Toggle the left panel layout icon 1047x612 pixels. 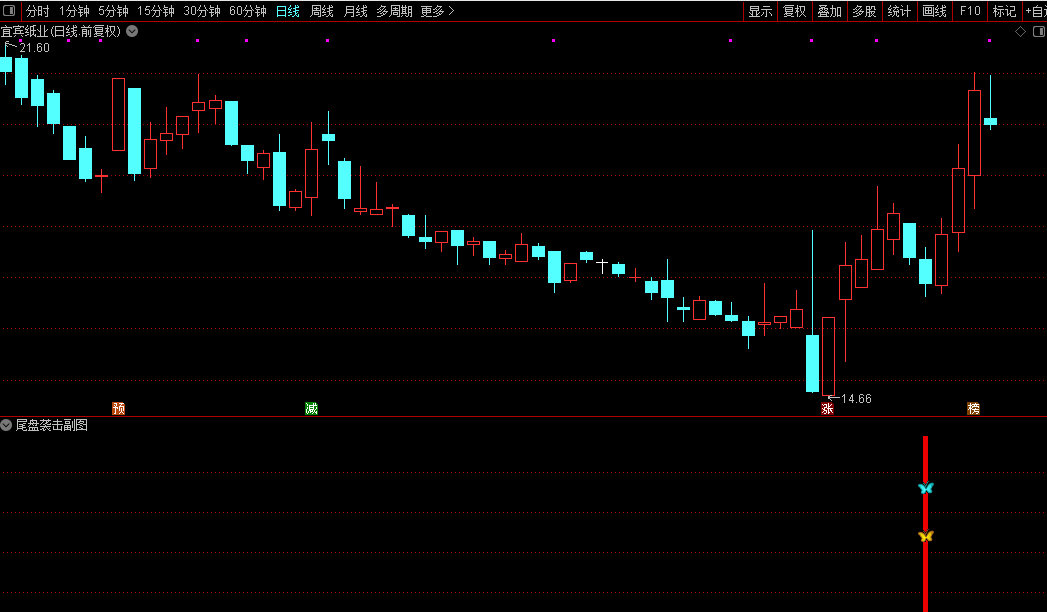click(9, 11)
